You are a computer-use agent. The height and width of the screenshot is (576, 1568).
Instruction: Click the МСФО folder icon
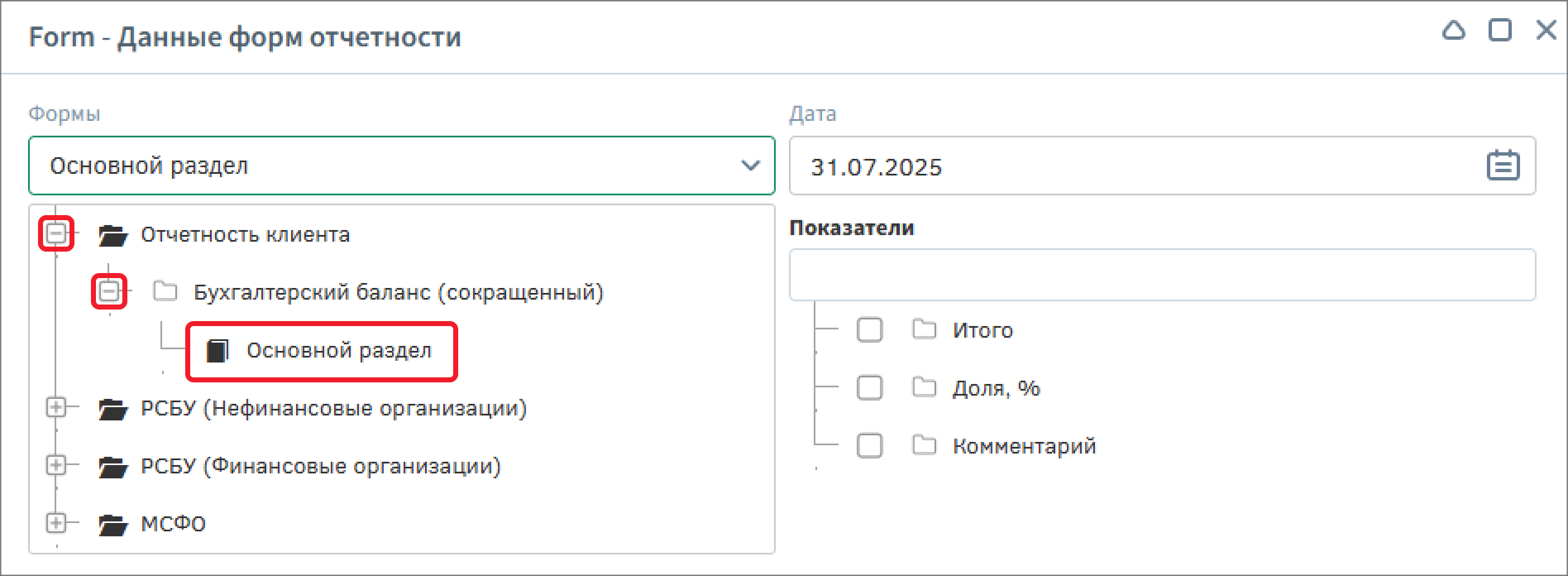pyautogui.click(x=112, y=525)
